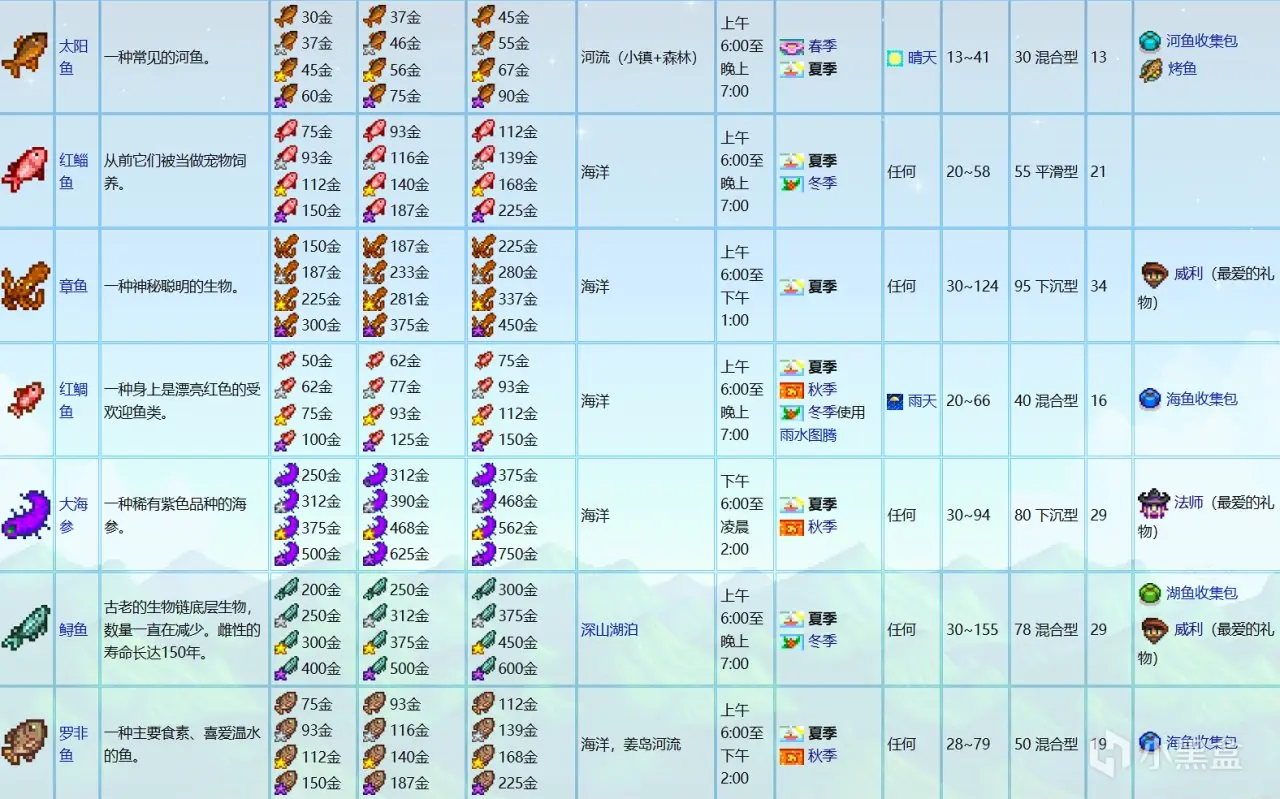This screenshot has width=1280, height=799.
Task: Open the 红鲻鱼 fish name link
Action: [73, 171]
